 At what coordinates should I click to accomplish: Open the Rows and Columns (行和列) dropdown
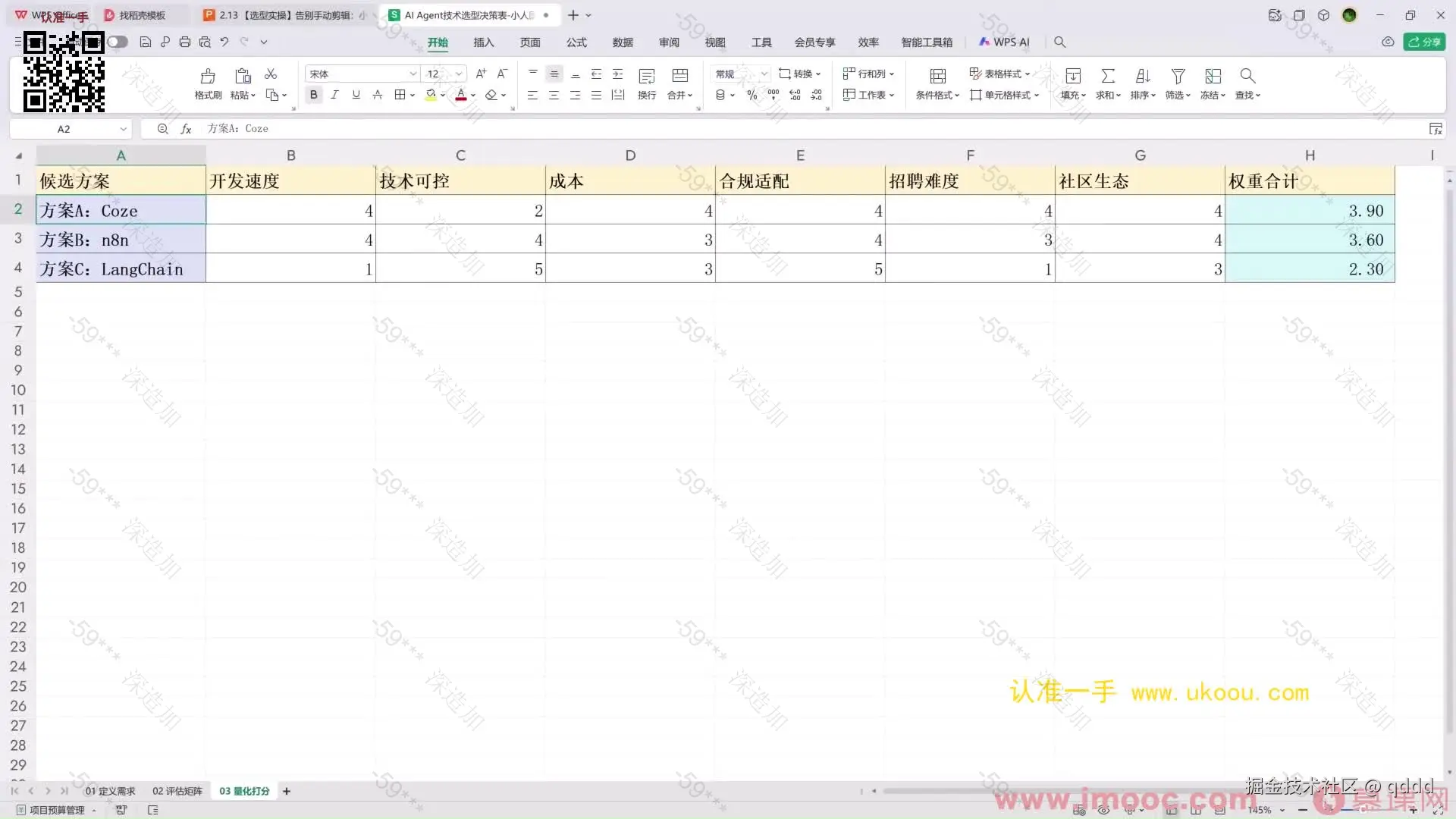point(869,74)
